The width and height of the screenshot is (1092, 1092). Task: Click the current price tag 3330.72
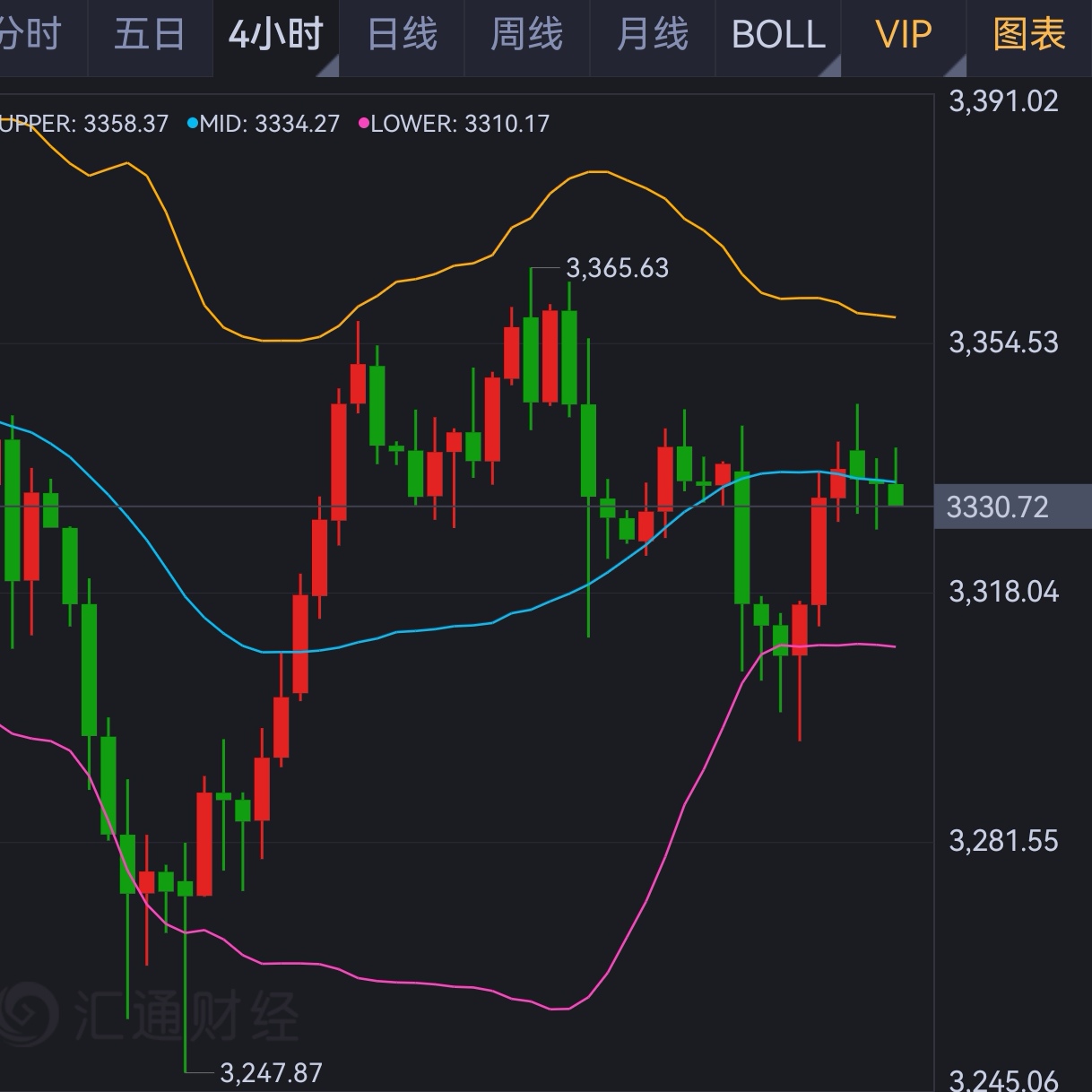pyautogui.click(x=998, y=507)
